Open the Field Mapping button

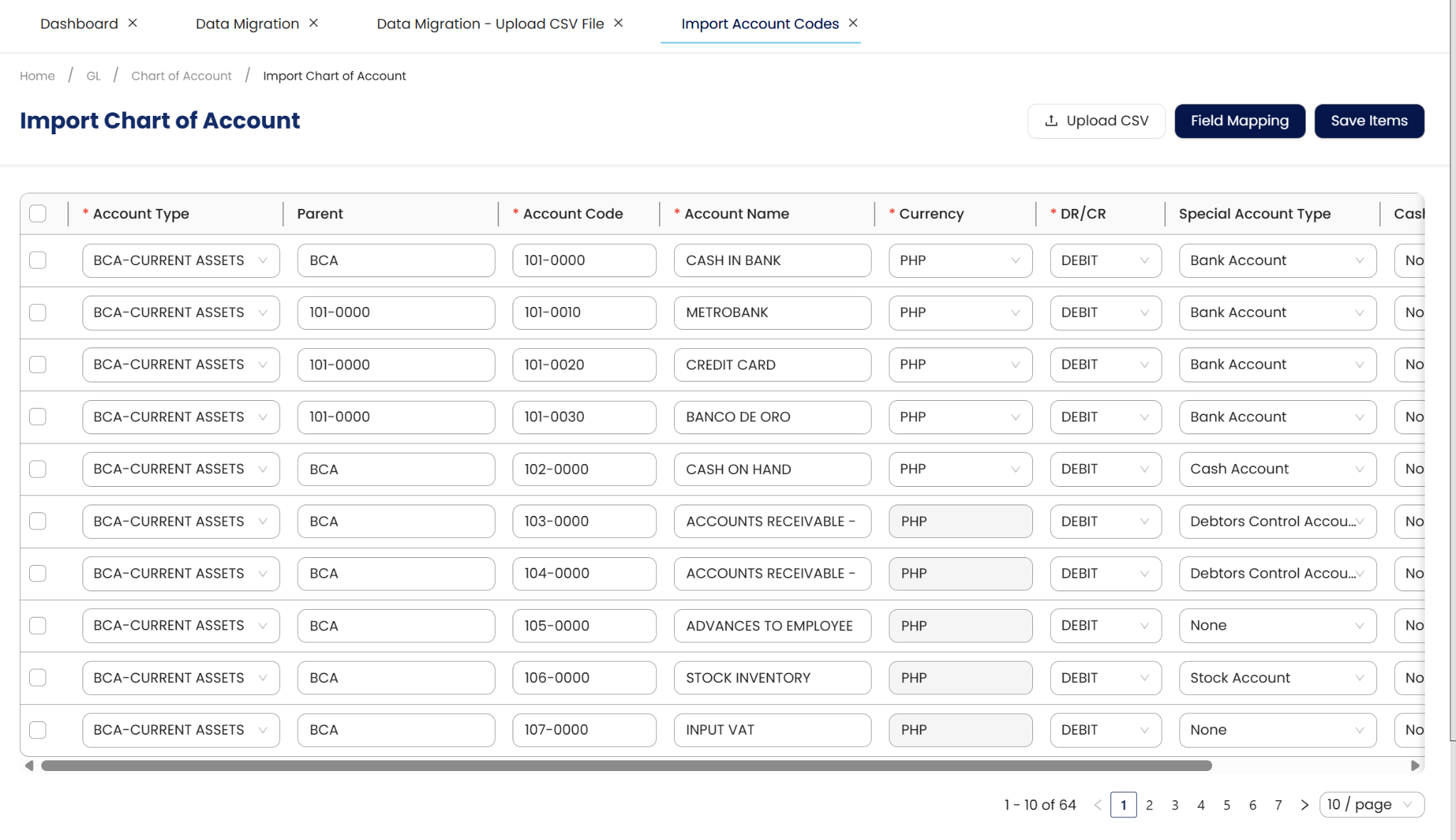point(1239,121)
